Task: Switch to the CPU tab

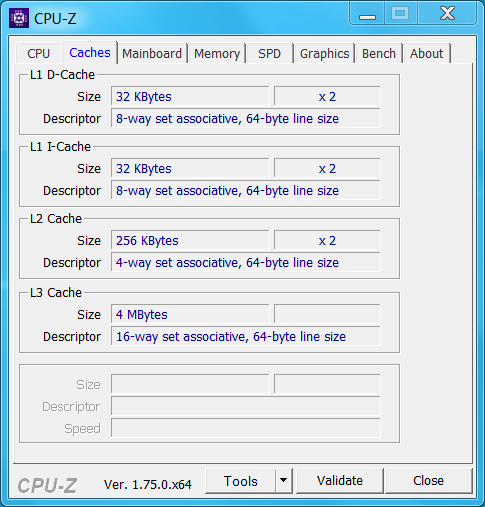Action: point(38,53)
